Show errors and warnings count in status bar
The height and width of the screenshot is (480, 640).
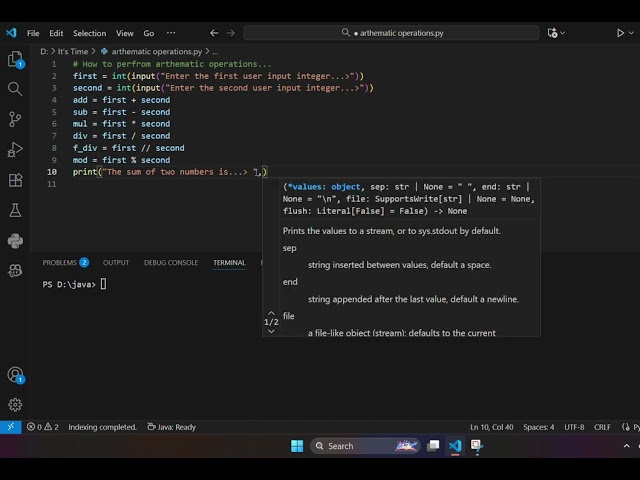coord(42,427)
